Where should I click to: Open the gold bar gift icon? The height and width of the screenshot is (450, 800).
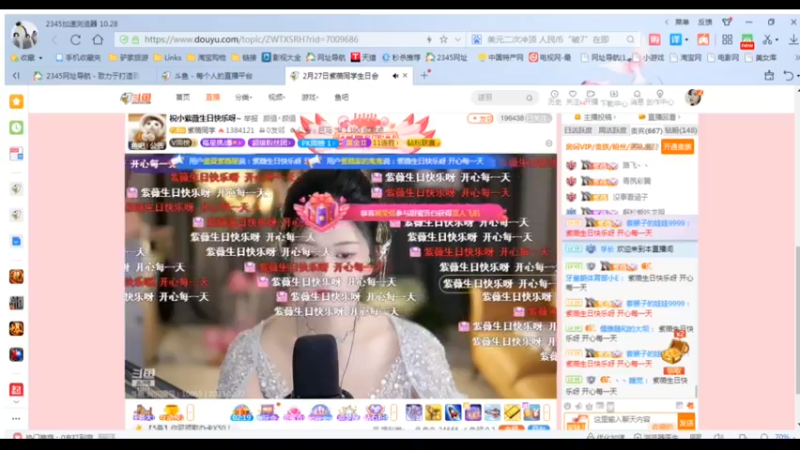pyautogui.click(x=512, y=412)
